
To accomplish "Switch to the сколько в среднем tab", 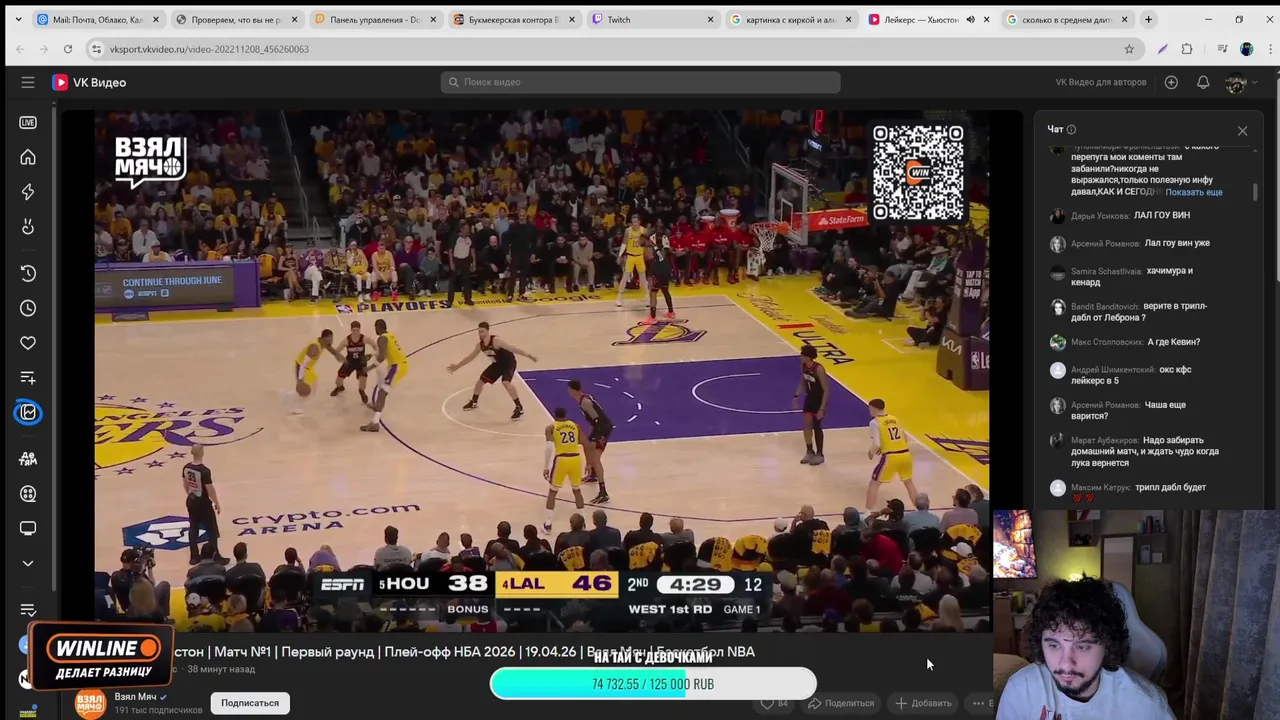I will [x=1066, y=19].
